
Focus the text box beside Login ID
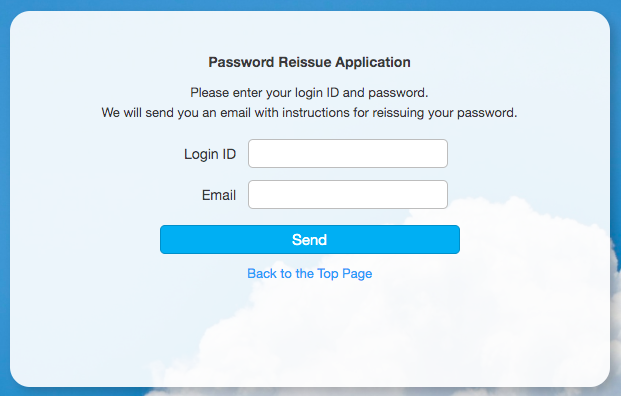tap(348, 153)
